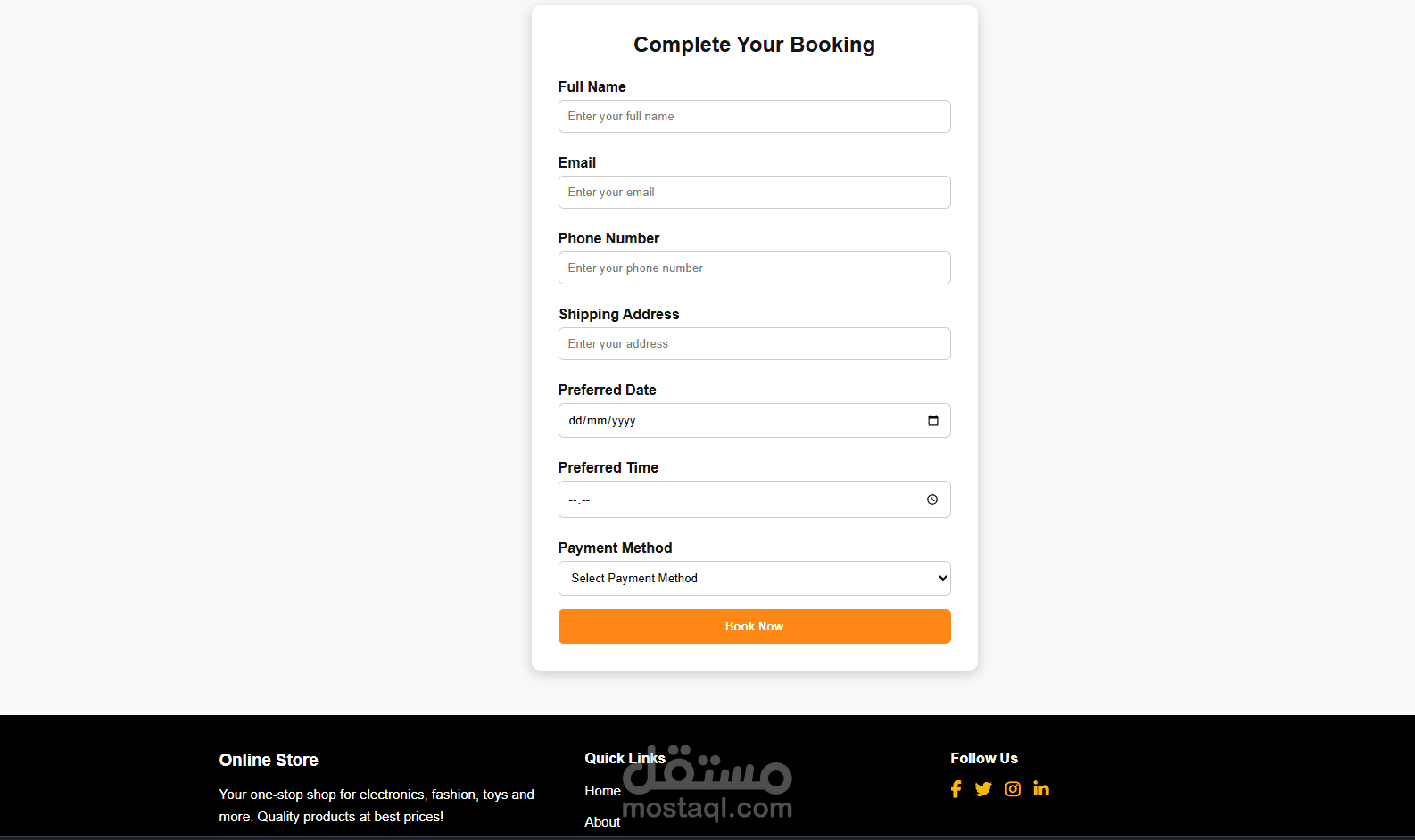This screenshot has height=840, width=1415.
Task: Click the Complete Your Booking heading
Action: (x=754, y=45)
